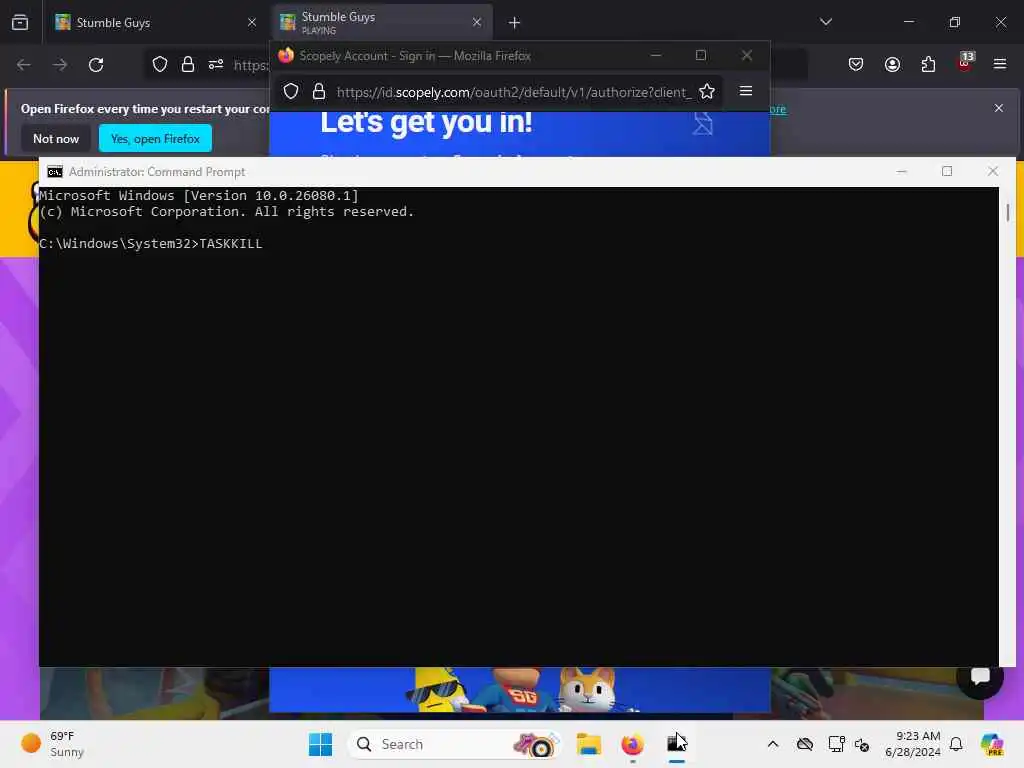Open extension icon with badge 13
The width and height of the screenshot is (1024, 768).
[965, 63]
